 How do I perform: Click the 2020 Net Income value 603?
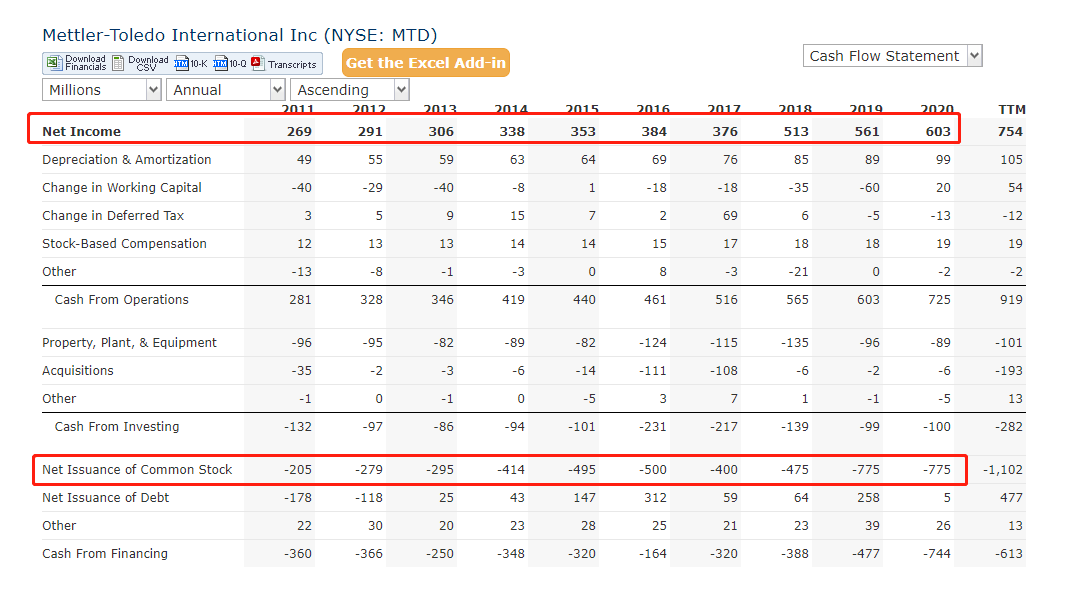point(938,131)
